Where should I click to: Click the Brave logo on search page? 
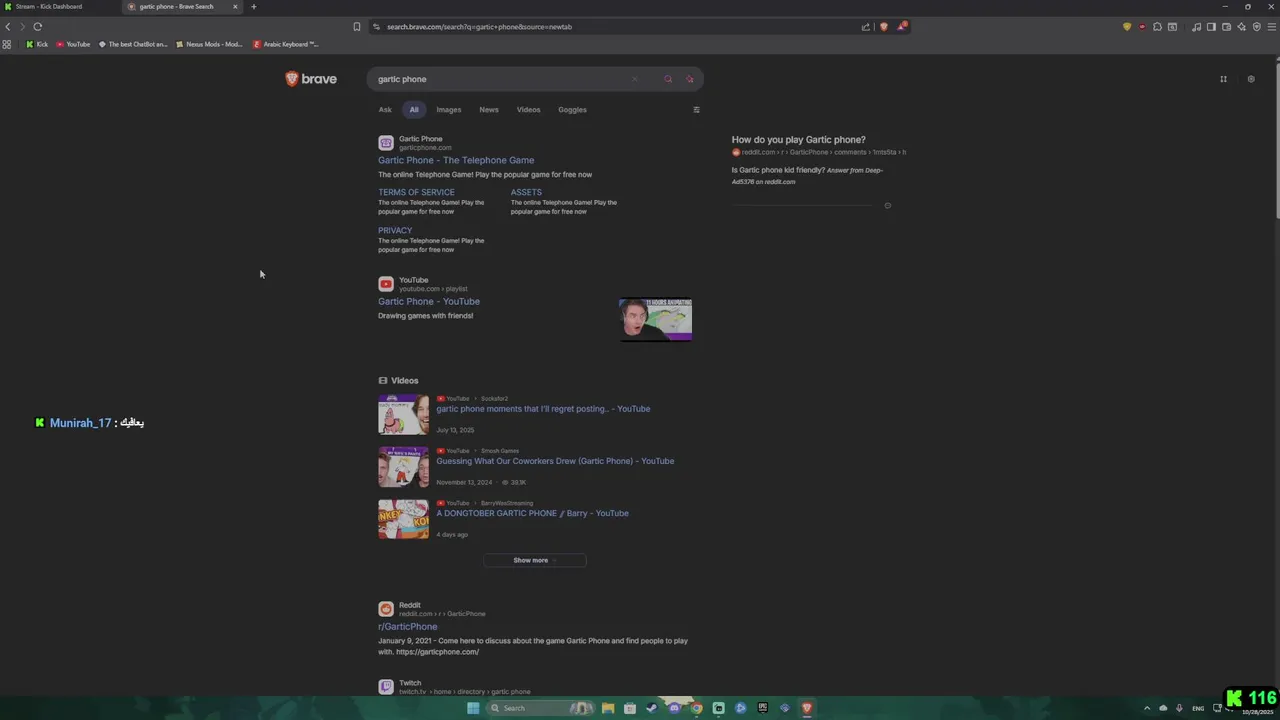click(311, 79)
